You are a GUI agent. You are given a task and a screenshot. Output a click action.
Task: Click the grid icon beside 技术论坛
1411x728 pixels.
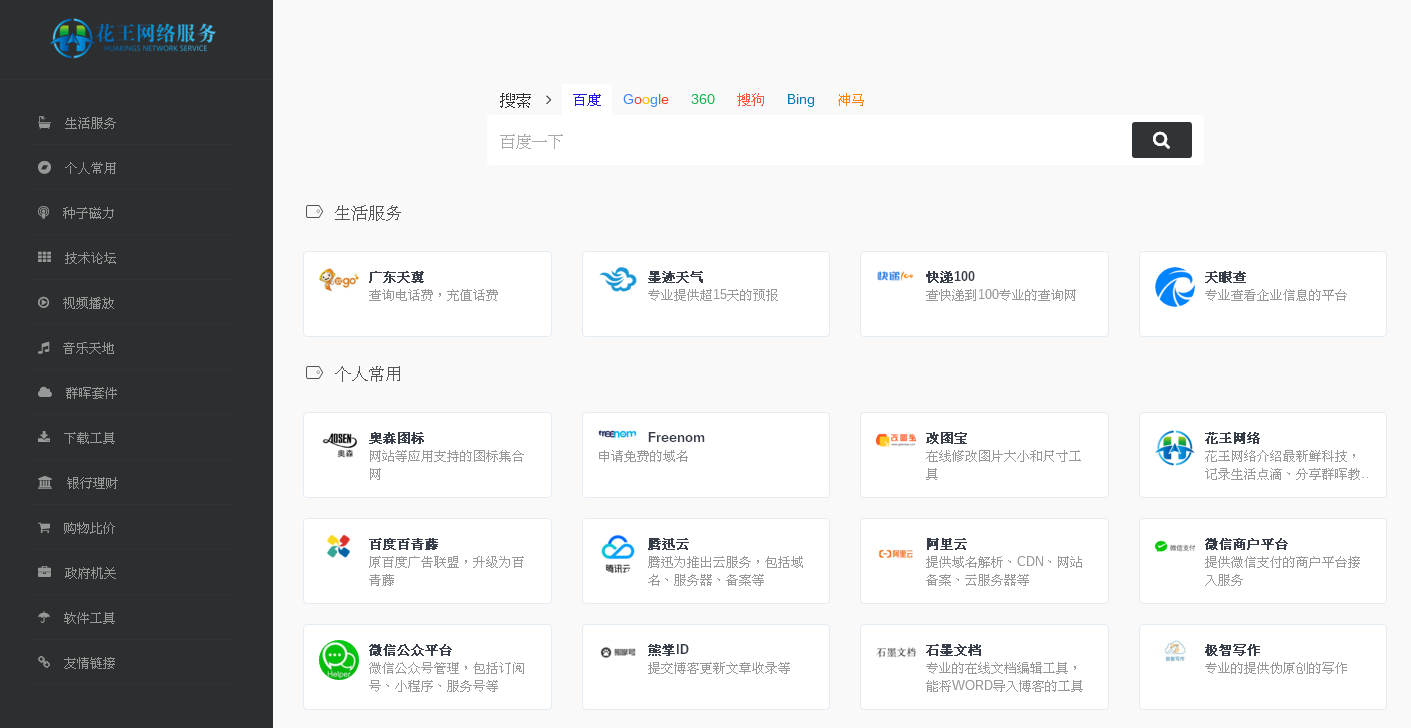44,258
